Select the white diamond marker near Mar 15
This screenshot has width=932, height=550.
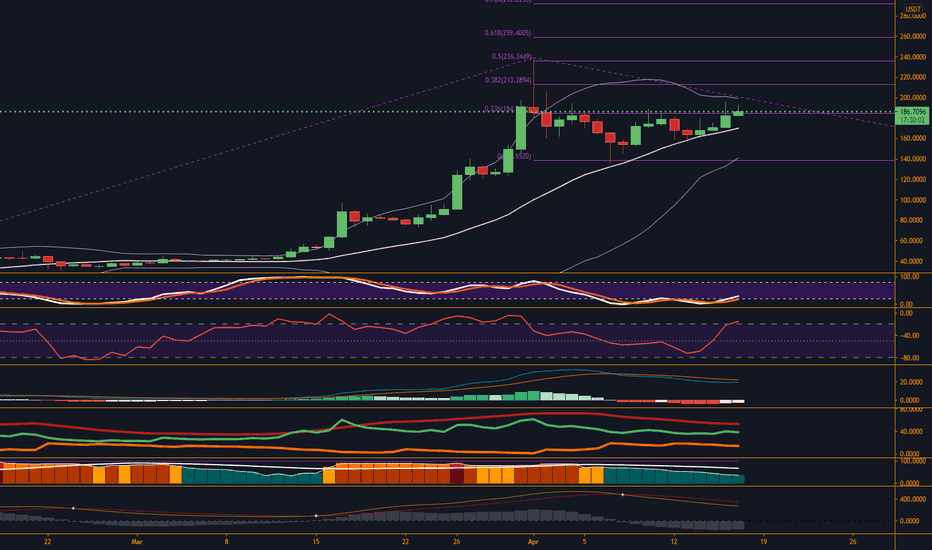point(316,516)
